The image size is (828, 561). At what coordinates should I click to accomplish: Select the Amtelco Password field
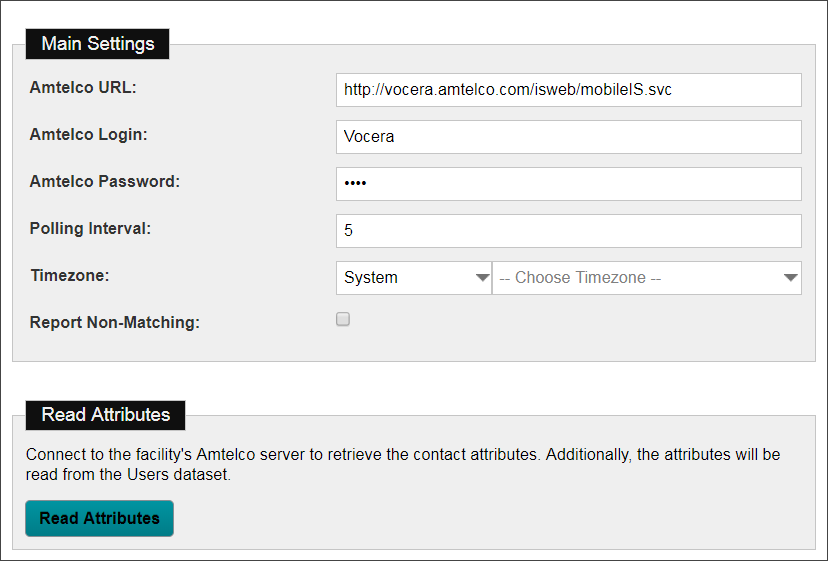coord(568,184)
